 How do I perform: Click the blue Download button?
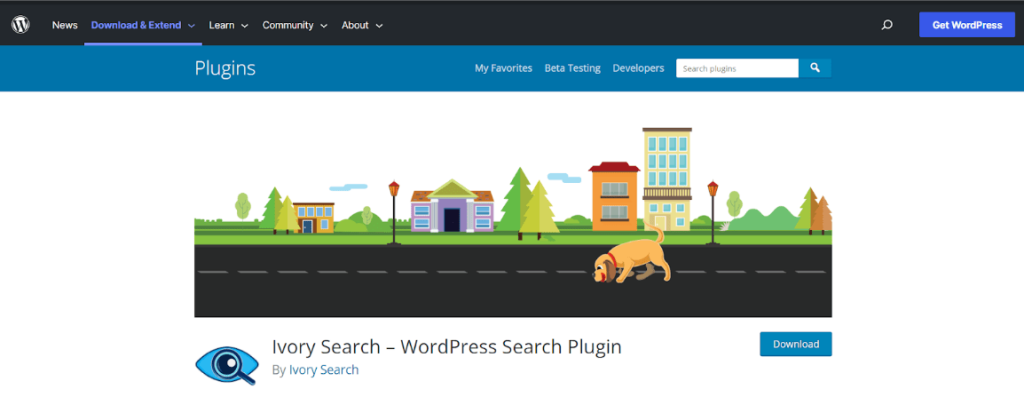pos(795,344)
